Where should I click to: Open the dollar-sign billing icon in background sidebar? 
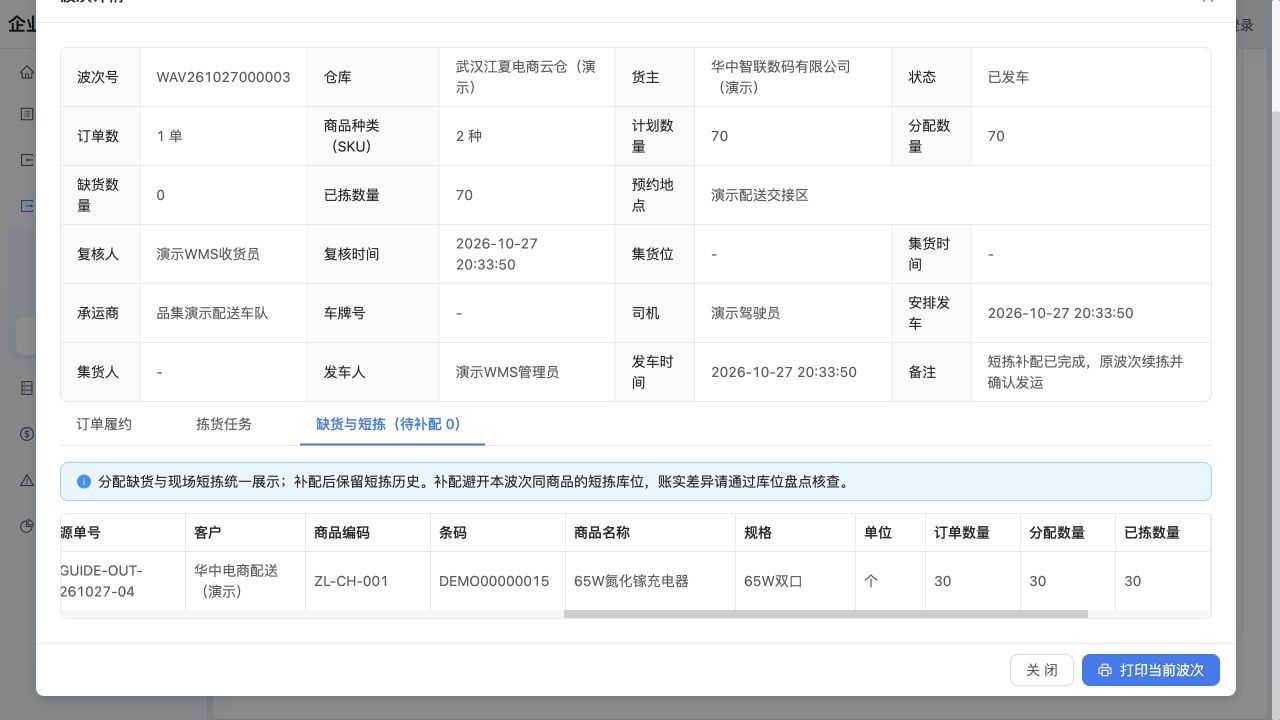click(x=27, y=434)
